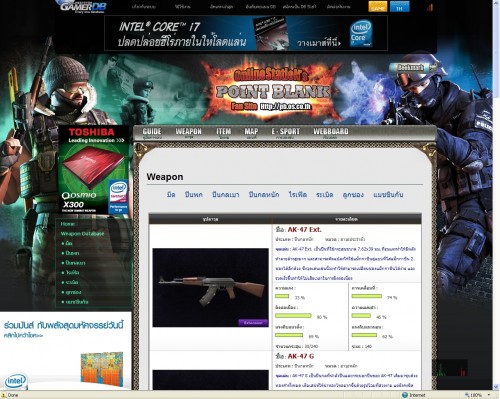Open the Toshiba Qosmio X300 advertisement

pos(94,170)
